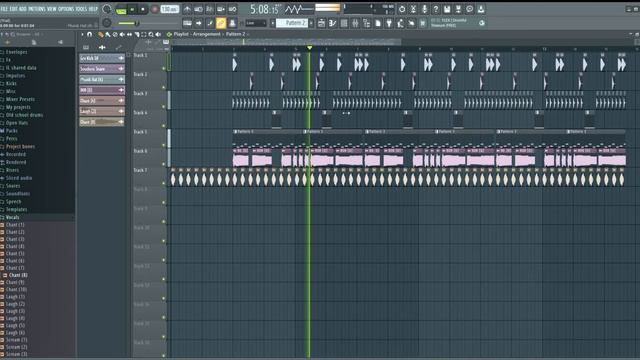Toggle the record button

click(x=155, y=9)
